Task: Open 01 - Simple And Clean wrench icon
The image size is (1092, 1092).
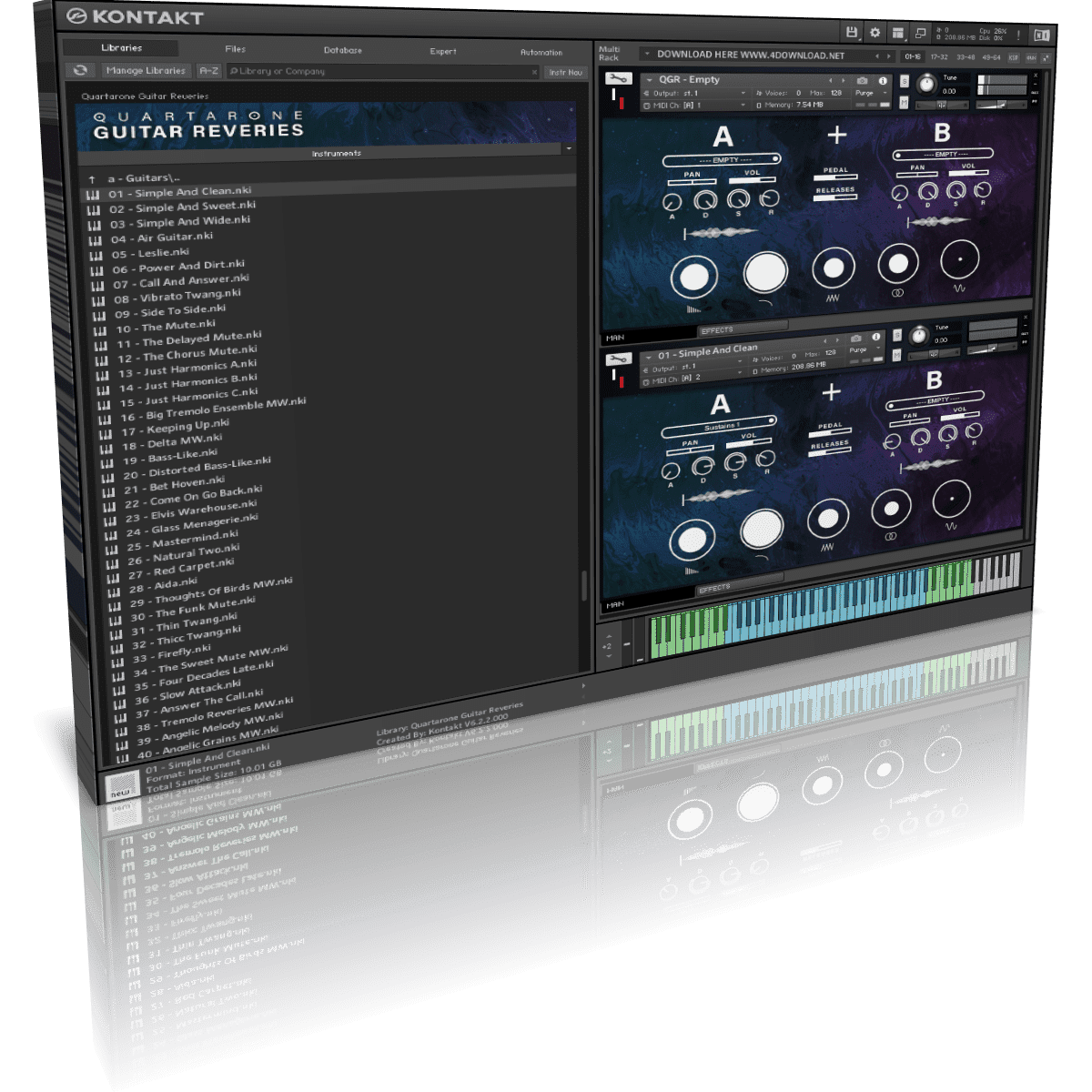Action: point(618,358)
